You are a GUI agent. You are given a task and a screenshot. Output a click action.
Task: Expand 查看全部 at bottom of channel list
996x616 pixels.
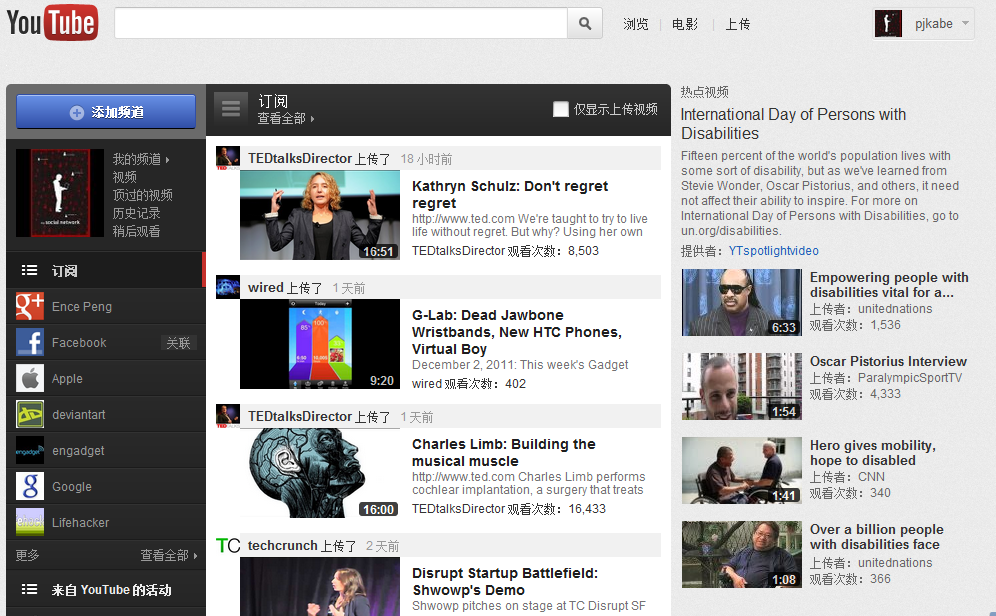[x=168, y=556]
